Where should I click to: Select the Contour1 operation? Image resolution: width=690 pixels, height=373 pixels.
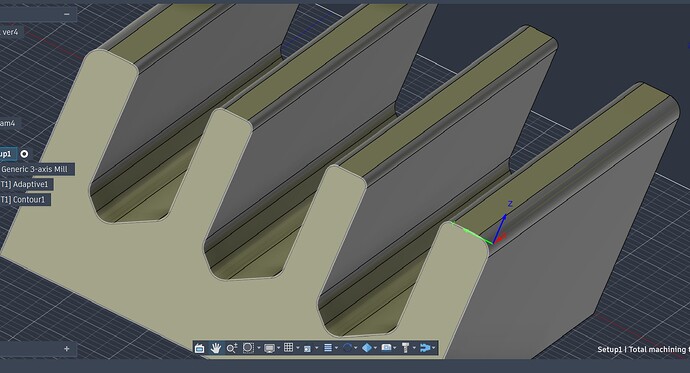click(x=25, y=200)
